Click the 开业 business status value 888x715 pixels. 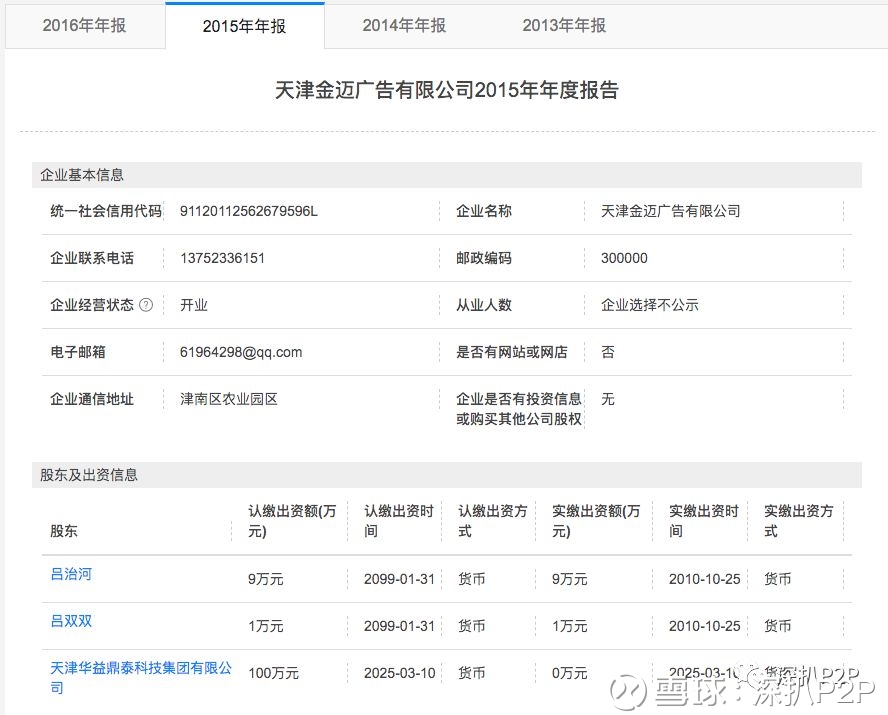pyautogui.click(x=190, y=305)
